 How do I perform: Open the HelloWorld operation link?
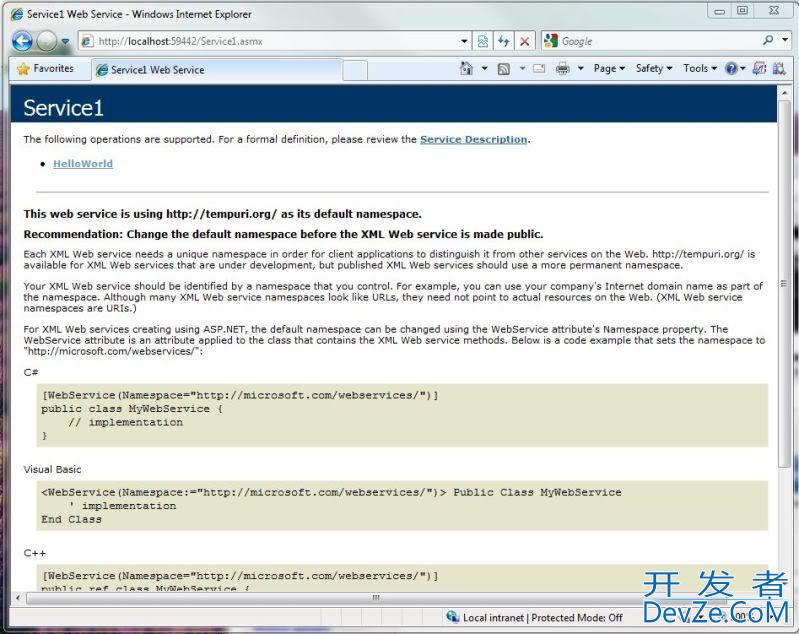(x=83, y=164)
